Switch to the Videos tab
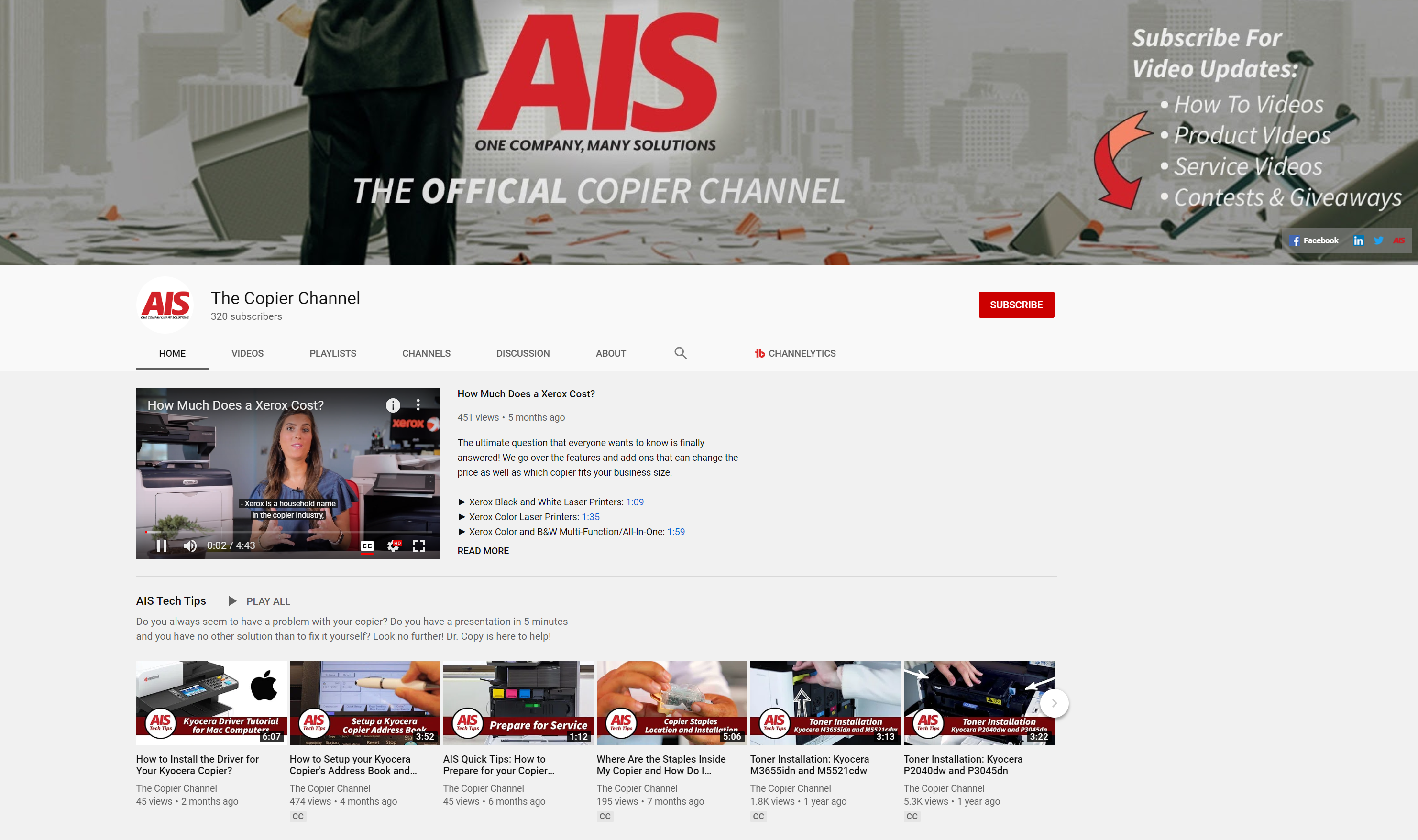This screenshot has height=840, width=1418. click(247, 353)
